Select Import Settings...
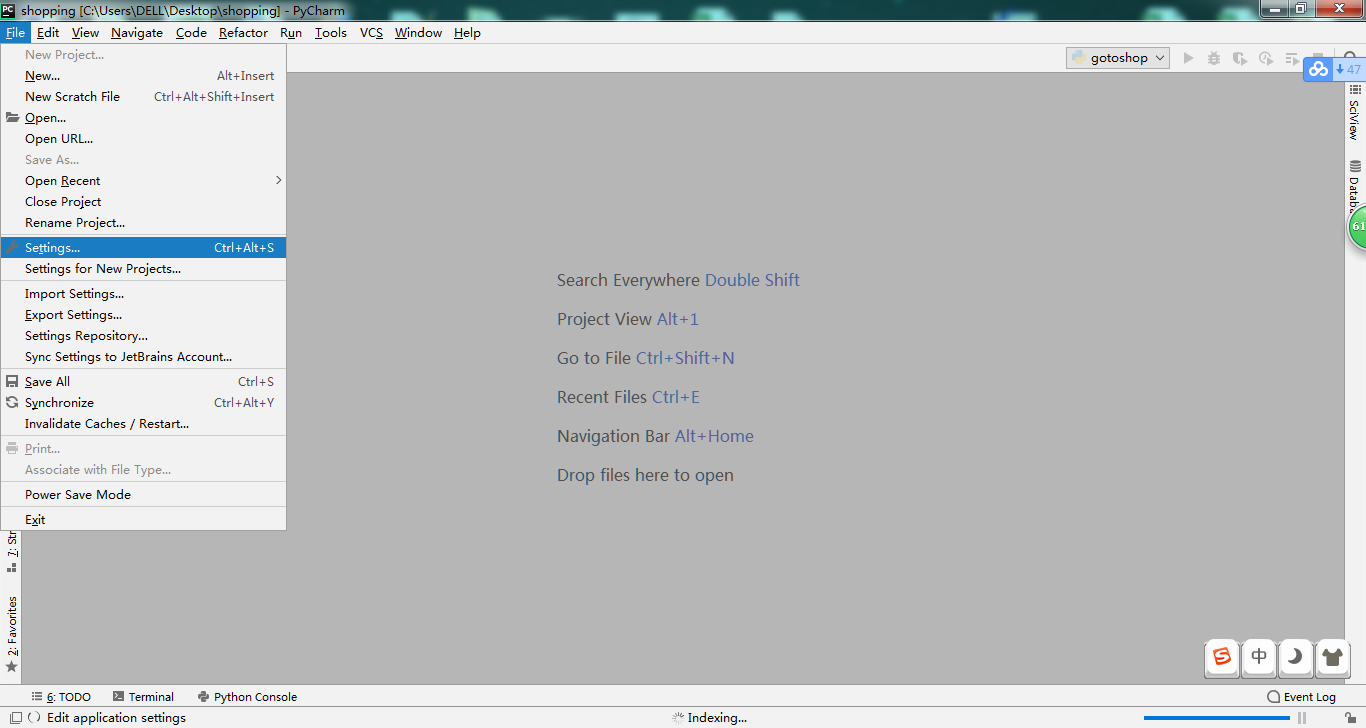The image size is (1366, 728). click(143, 294)
